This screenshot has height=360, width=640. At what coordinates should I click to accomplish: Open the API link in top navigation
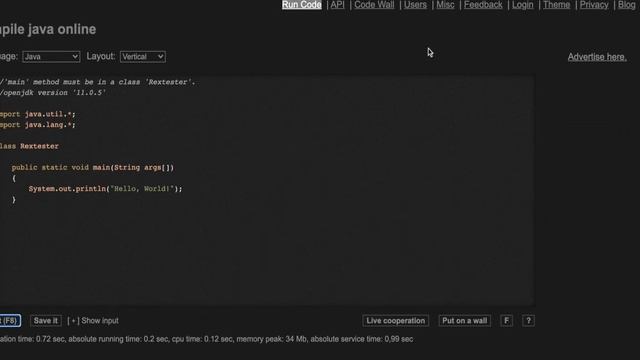tap(337, 5)
